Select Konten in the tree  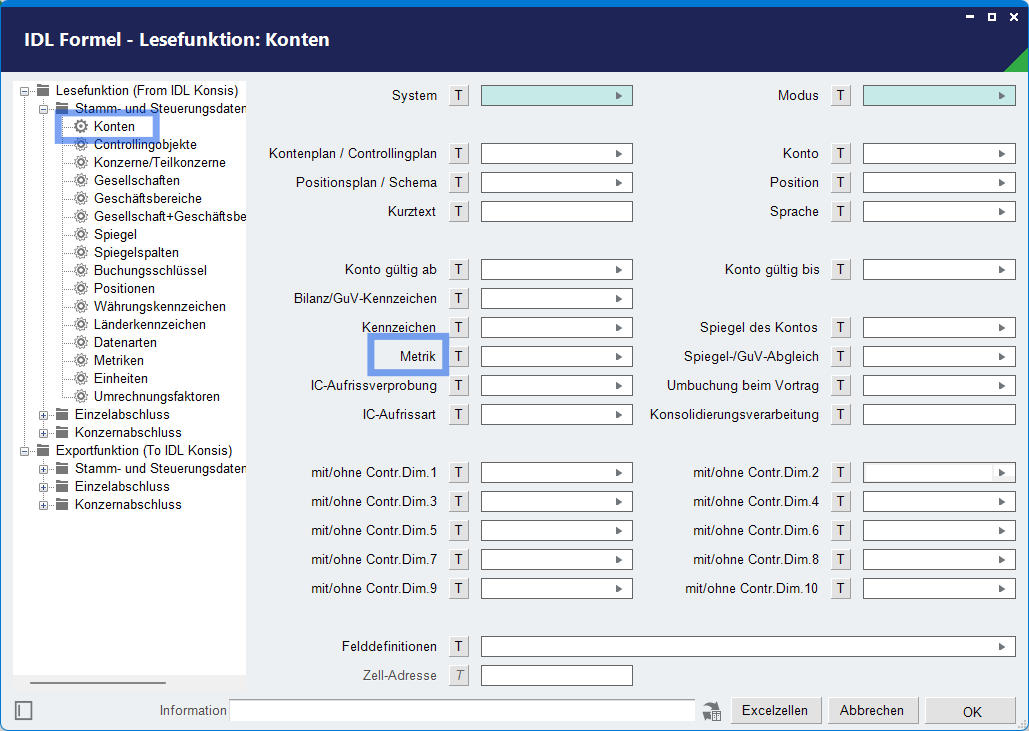coord(114,126)
